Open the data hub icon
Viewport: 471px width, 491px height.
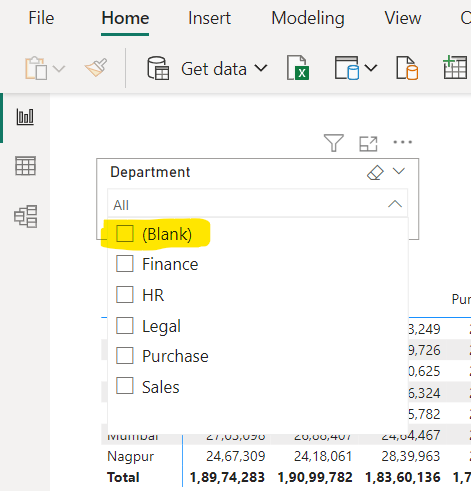click(x=347, y=68)
